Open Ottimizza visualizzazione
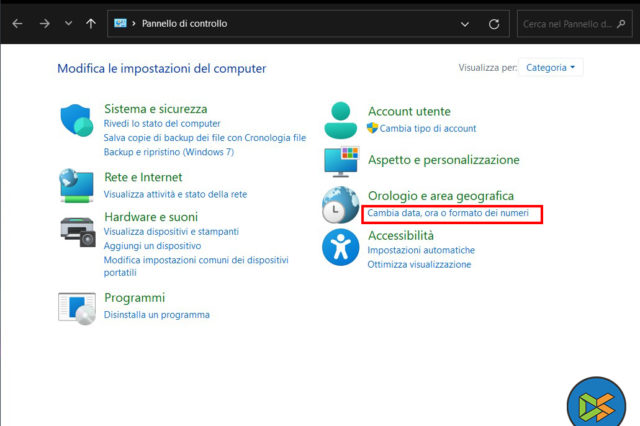Image resolution: width=640 pixels, height=426 pixels. tap(419, 264)
